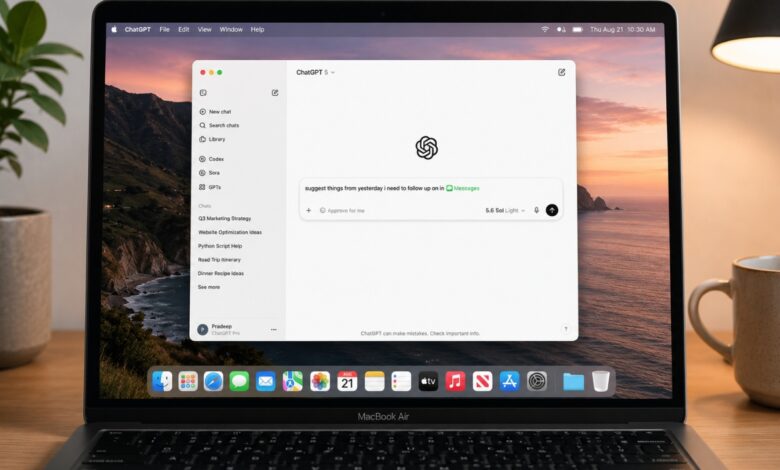Open the Library section
This screenshot has height=470, width=780.
click(x=212, y=139)
